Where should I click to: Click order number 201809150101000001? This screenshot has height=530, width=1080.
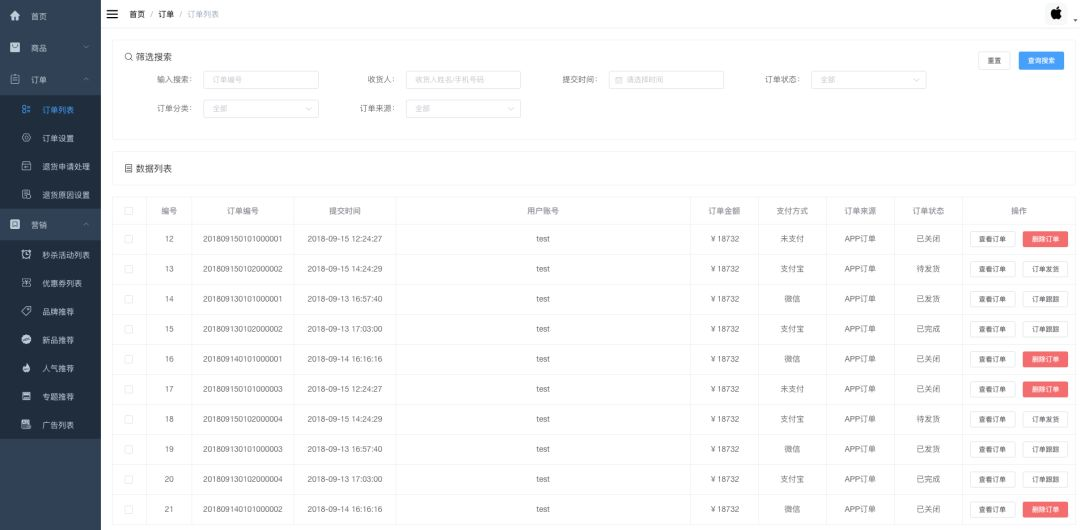[x=242, y=239]
